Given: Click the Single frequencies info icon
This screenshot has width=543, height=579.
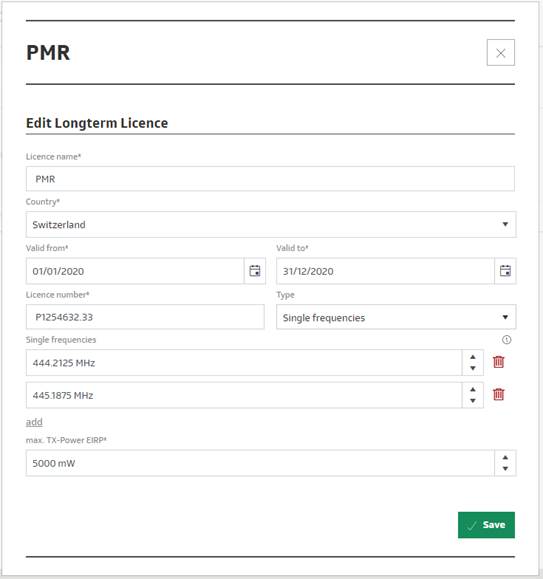Looking at the screenshot, I should tap(506, 340).
